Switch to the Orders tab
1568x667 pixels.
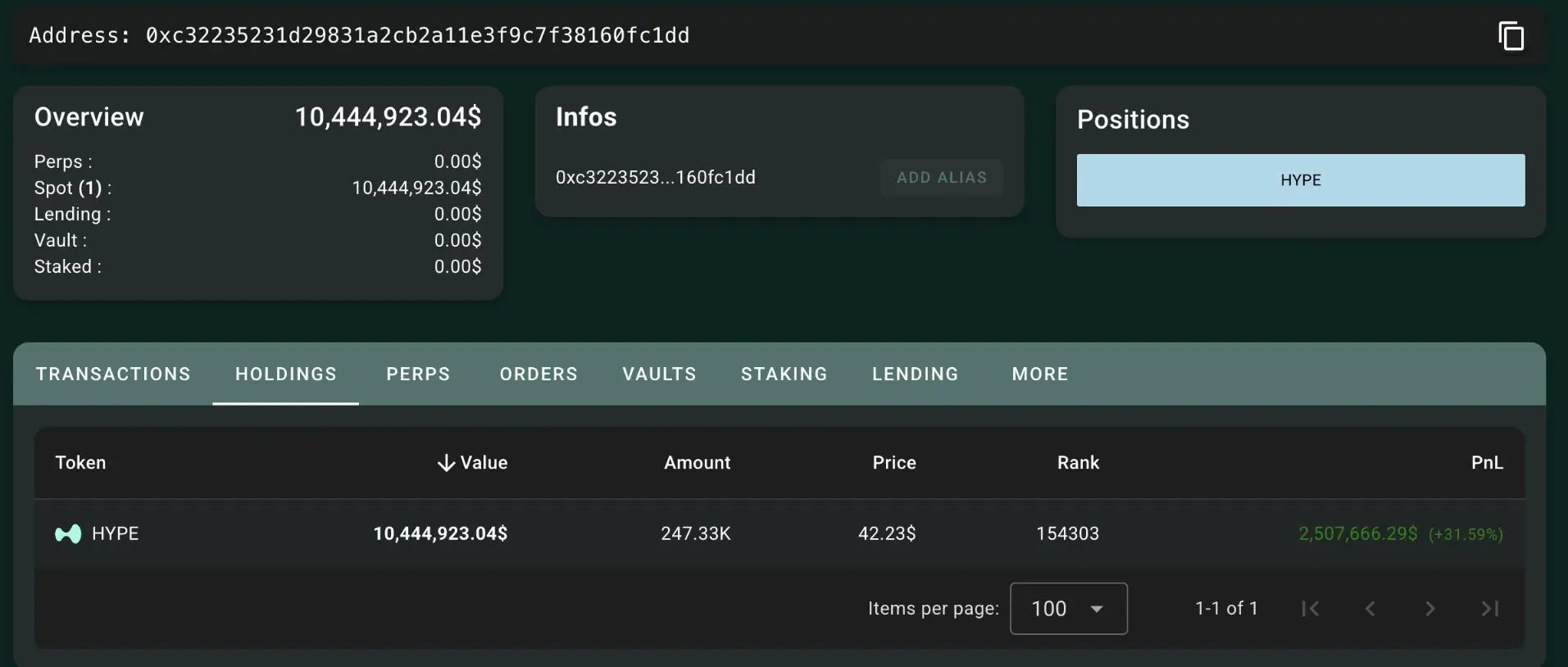pyautogui.click(x=539, y=374)
